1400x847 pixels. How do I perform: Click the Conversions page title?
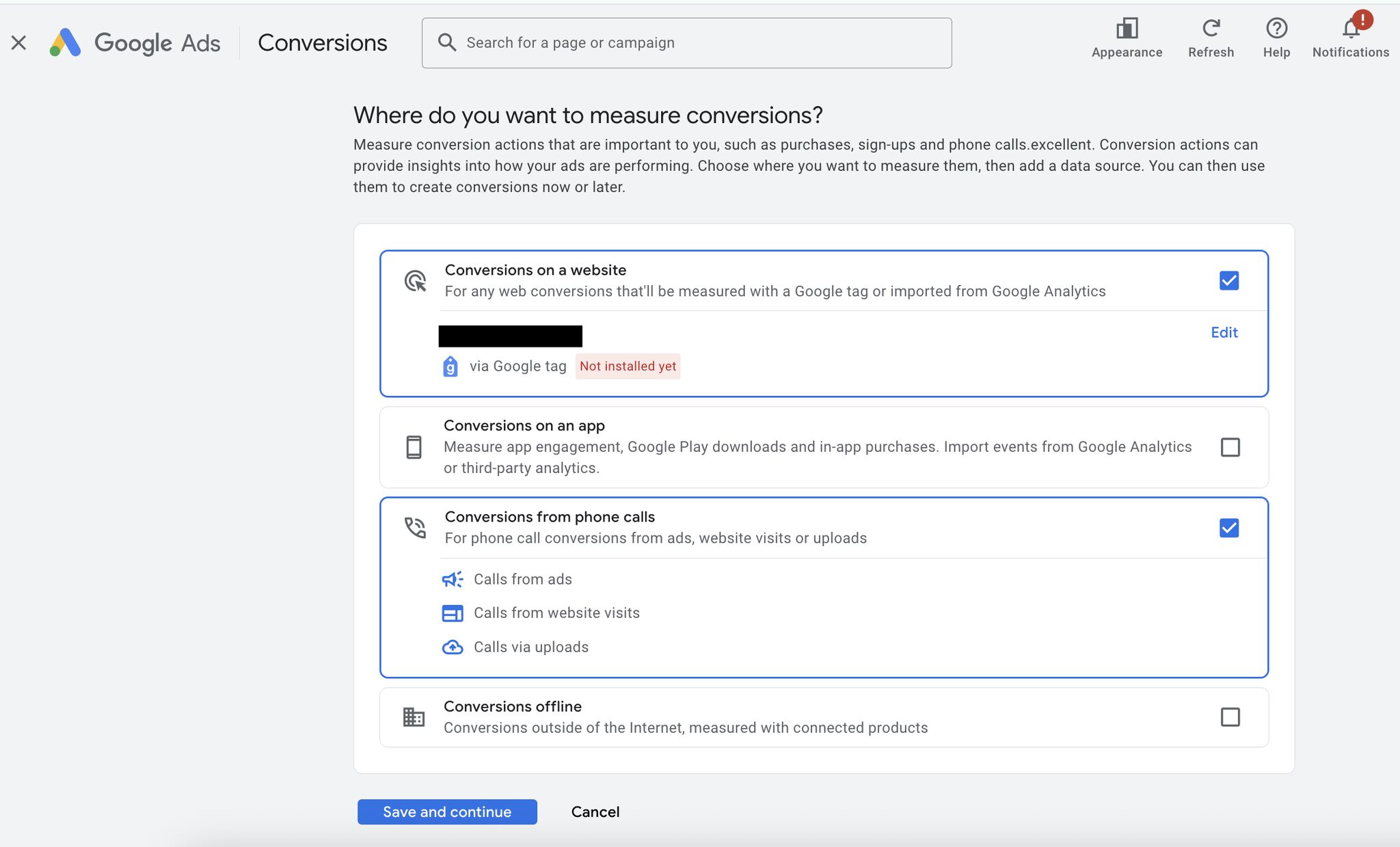tap(323, 43)
